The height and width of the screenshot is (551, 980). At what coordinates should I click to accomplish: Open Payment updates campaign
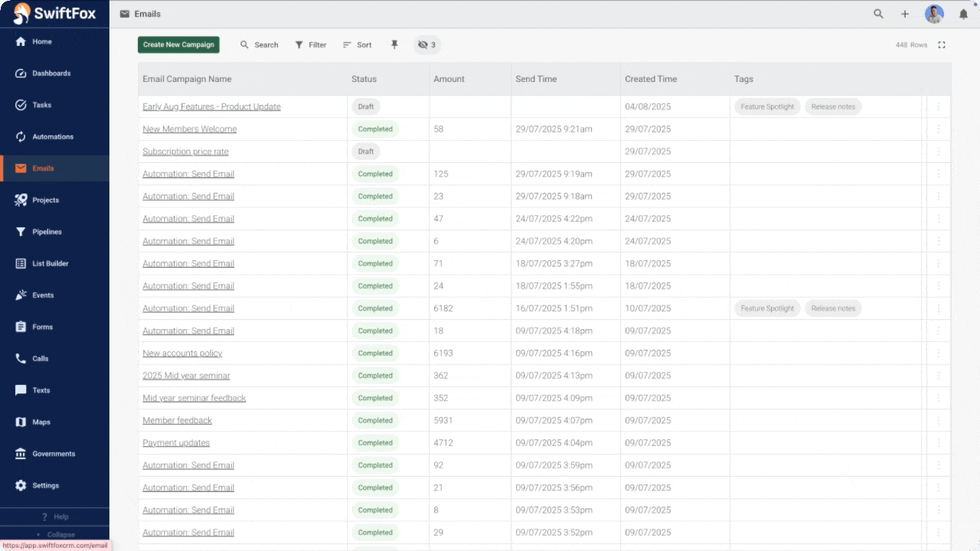click(176, 443)
